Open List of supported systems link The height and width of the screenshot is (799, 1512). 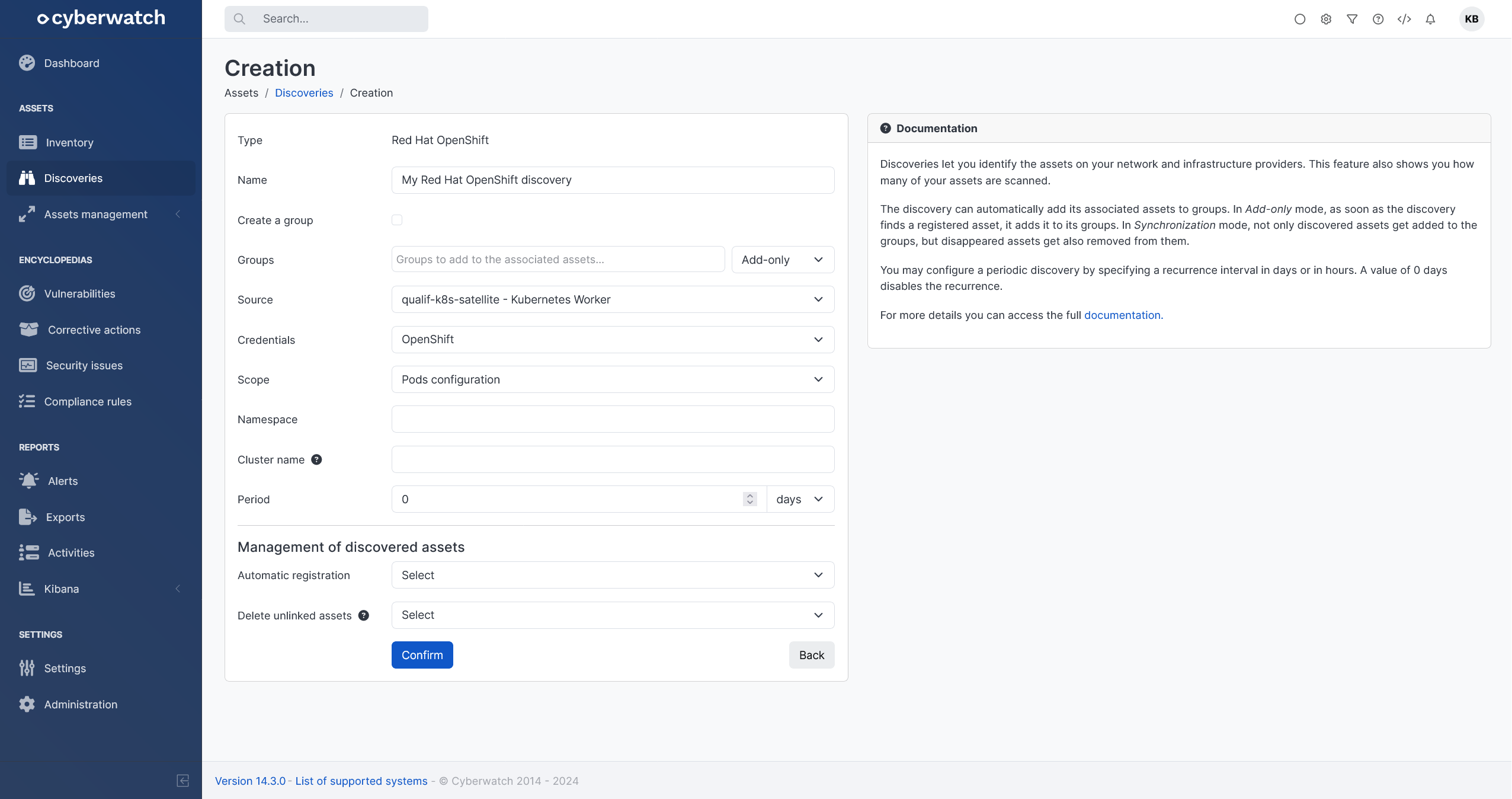361,781
